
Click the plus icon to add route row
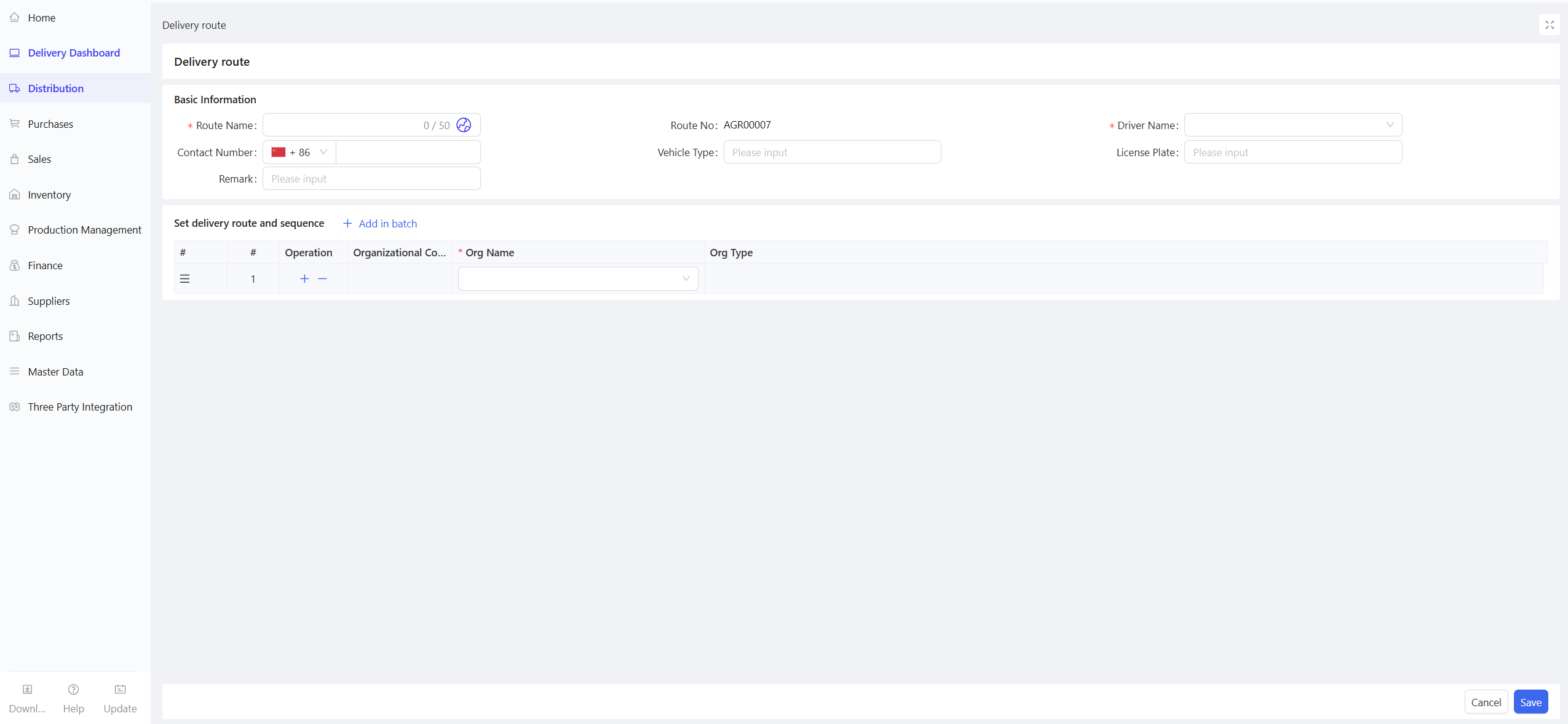[x=304, y=278]
